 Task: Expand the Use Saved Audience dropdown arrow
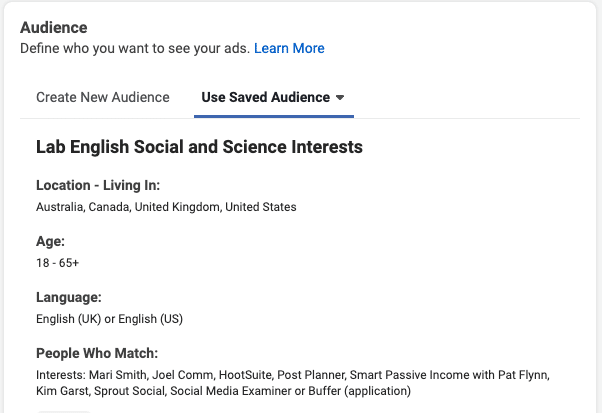point(340,97)
